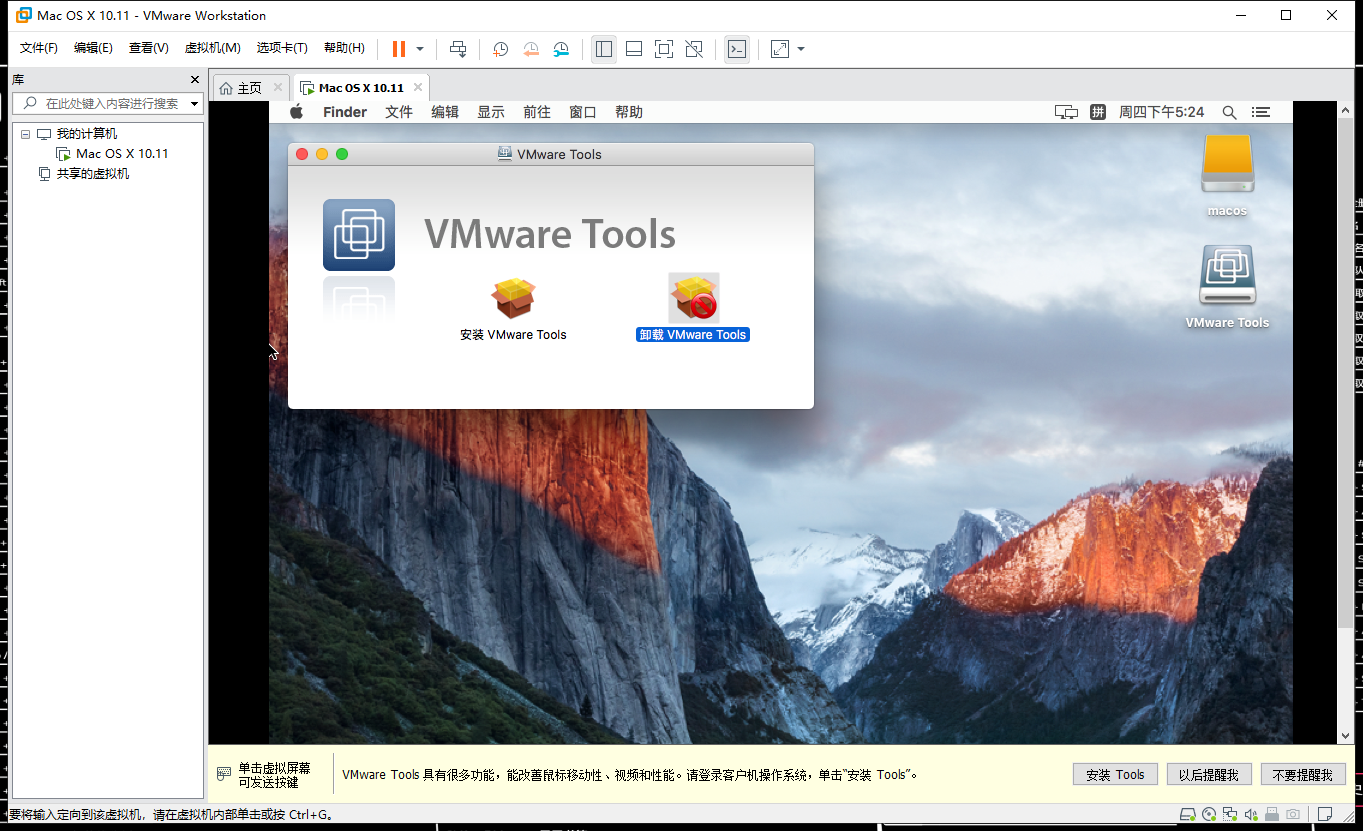This screenshot has height=831, width=1363.
Task: Open the 选项卡(T) menu
Action: pyautogui.click(x=282, y=48)
